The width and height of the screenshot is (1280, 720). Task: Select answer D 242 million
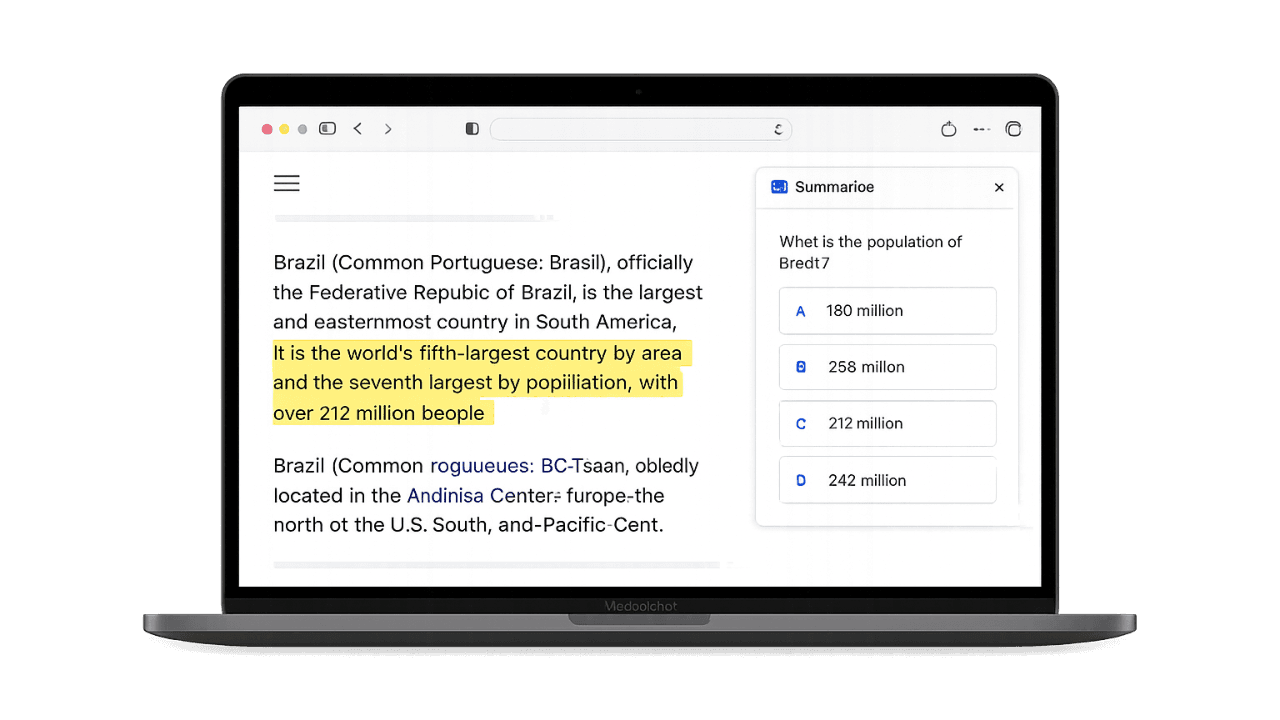(887, 480)
